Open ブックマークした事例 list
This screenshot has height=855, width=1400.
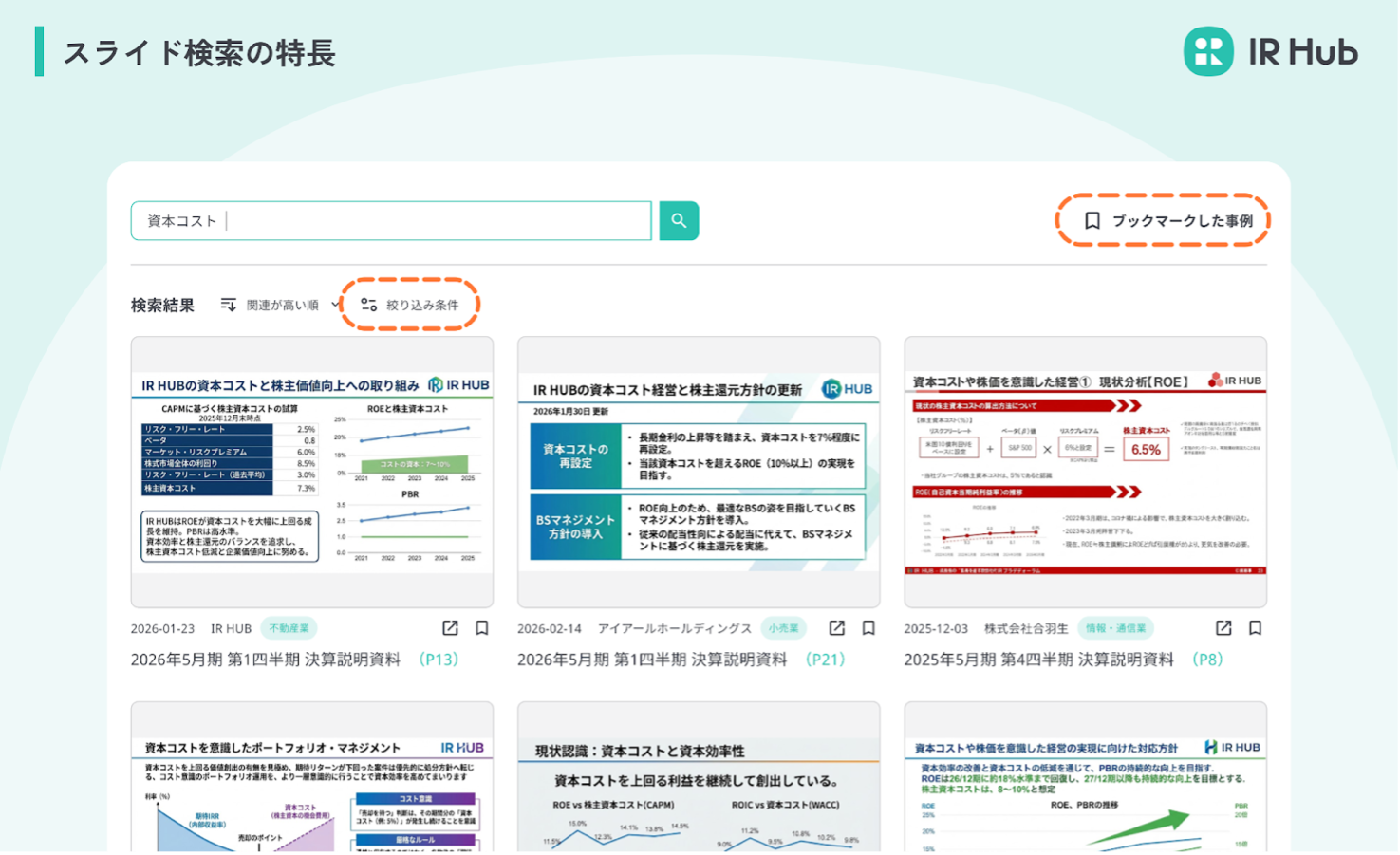pyautogui.click(x=1164, y=220)
